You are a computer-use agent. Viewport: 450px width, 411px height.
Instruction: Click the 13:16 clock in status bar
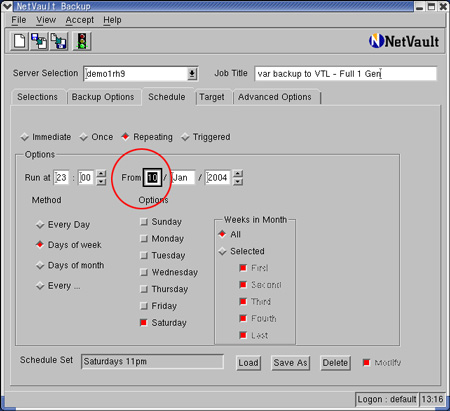point(432,399)
